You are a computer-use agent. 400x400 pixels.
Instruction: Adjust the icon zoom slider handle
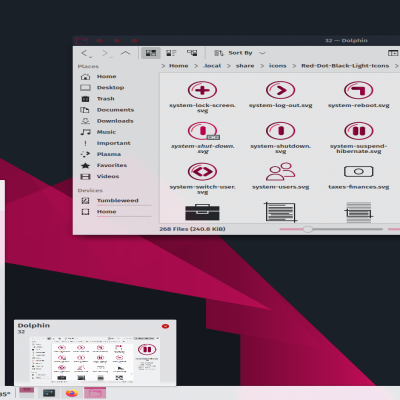(308, 229)
